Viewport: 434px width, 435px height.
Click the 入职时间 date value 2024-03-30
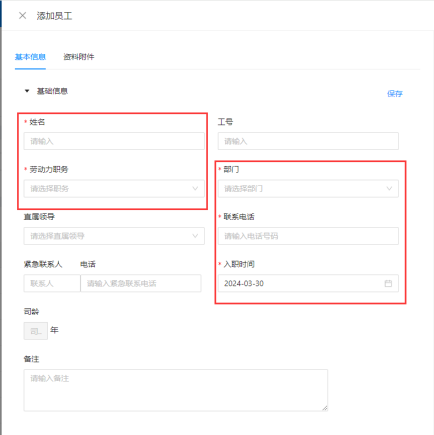(244, 283)
